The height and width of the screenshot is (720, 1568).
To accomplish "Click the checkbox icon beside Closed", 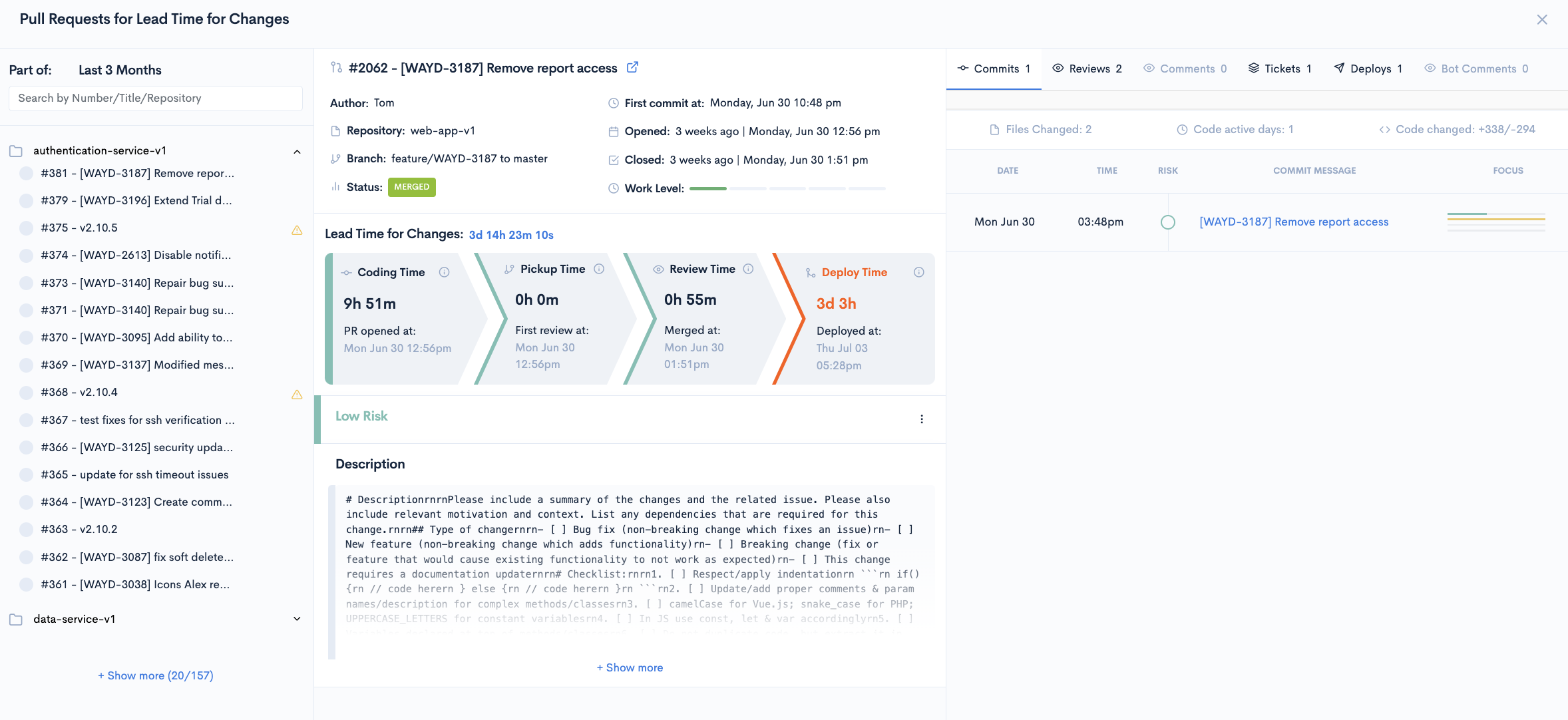I will click(614, 160).
